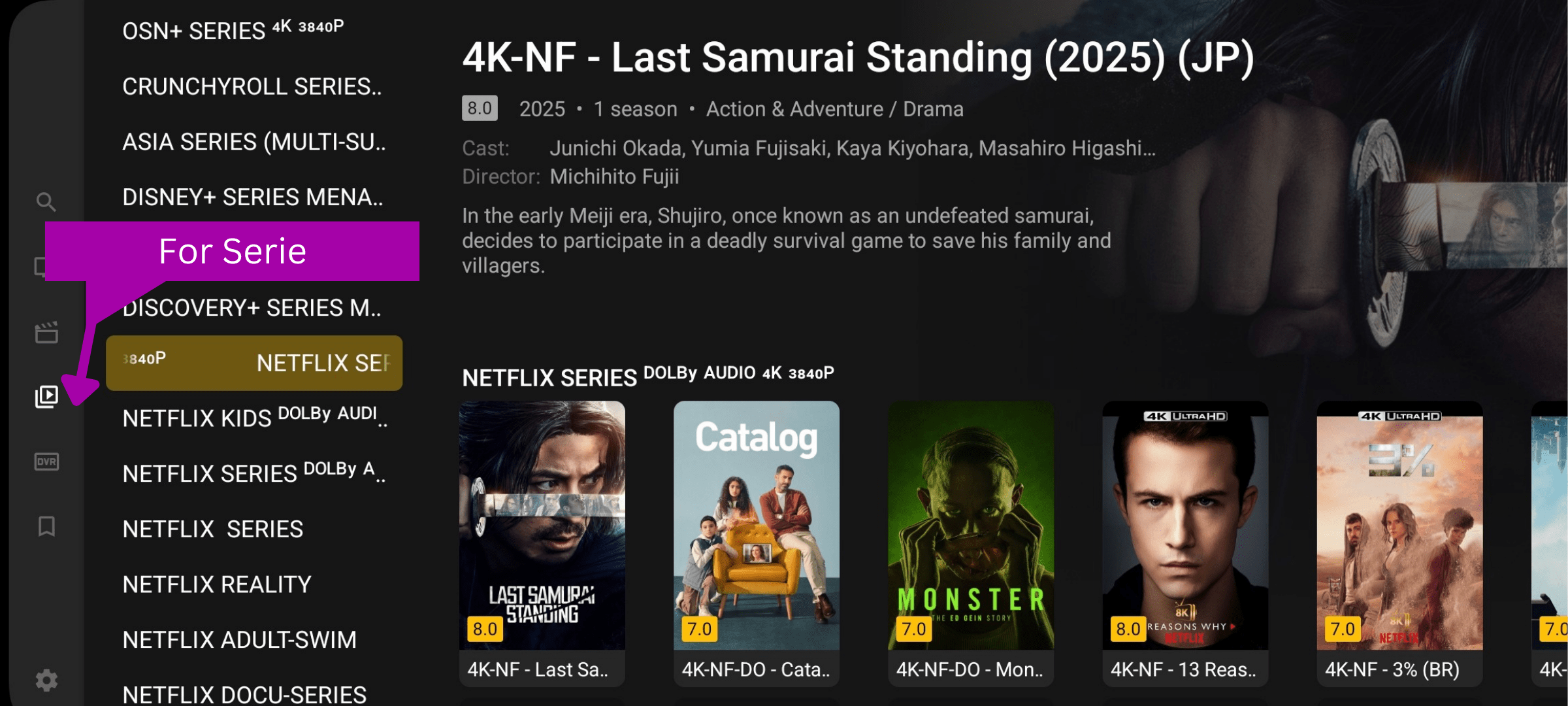
Task: Select DISCOVERY+ SERIES category
Action: [x=252, y=307]
